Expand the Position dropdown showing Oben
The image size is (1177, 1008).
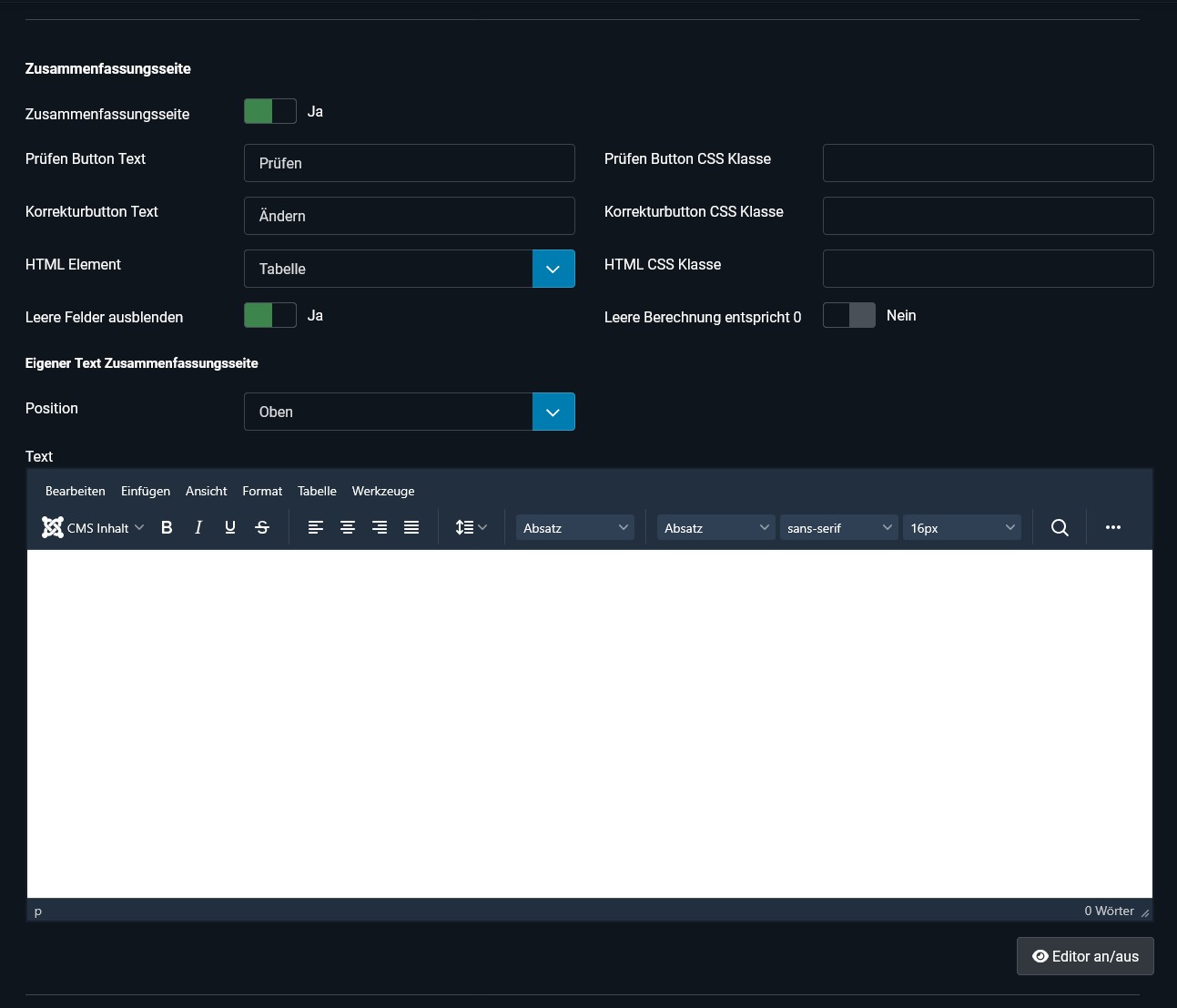tap(410, 412)
